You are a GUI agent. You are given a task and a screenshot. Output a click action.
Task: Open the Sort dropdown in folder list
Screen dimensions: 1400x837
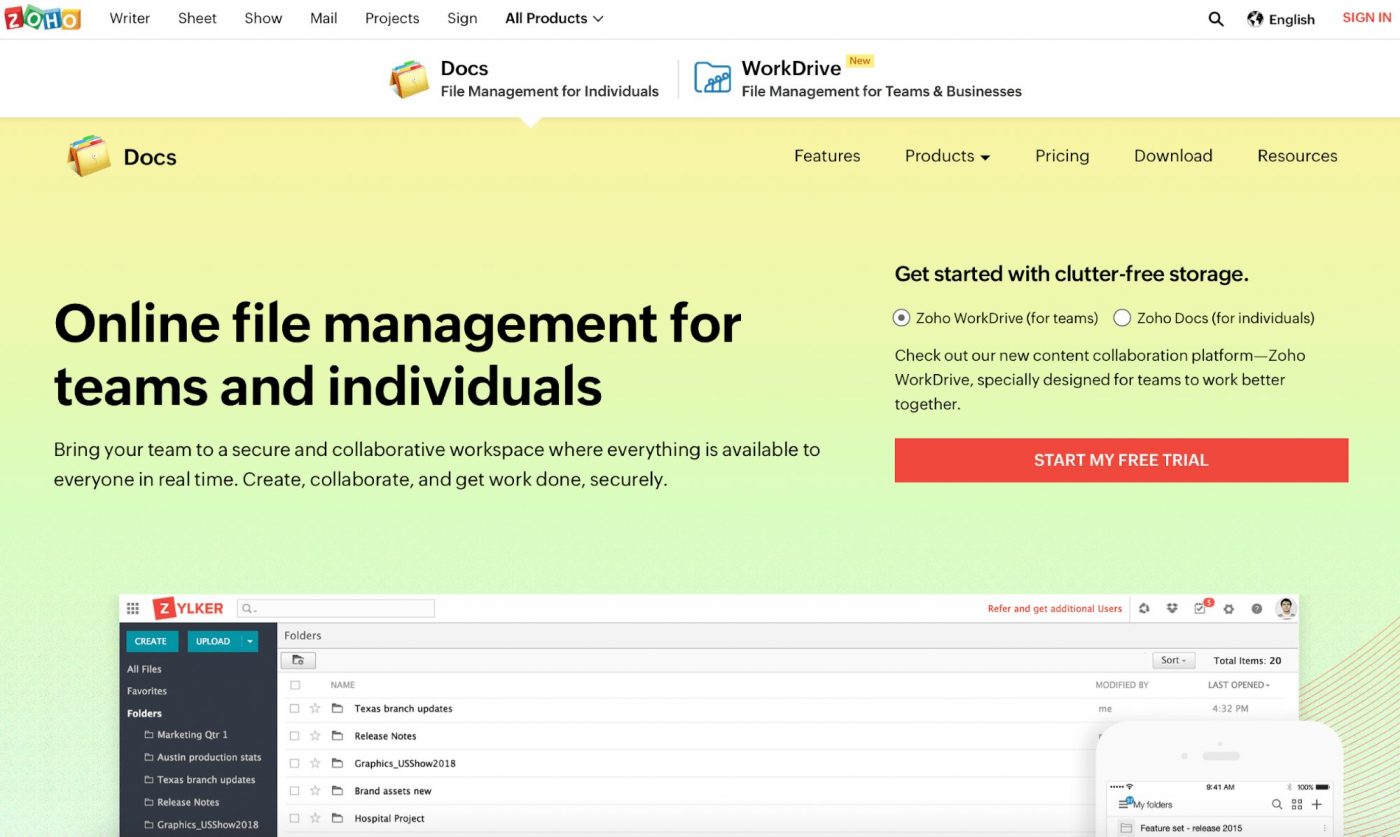click(1174, 660)
